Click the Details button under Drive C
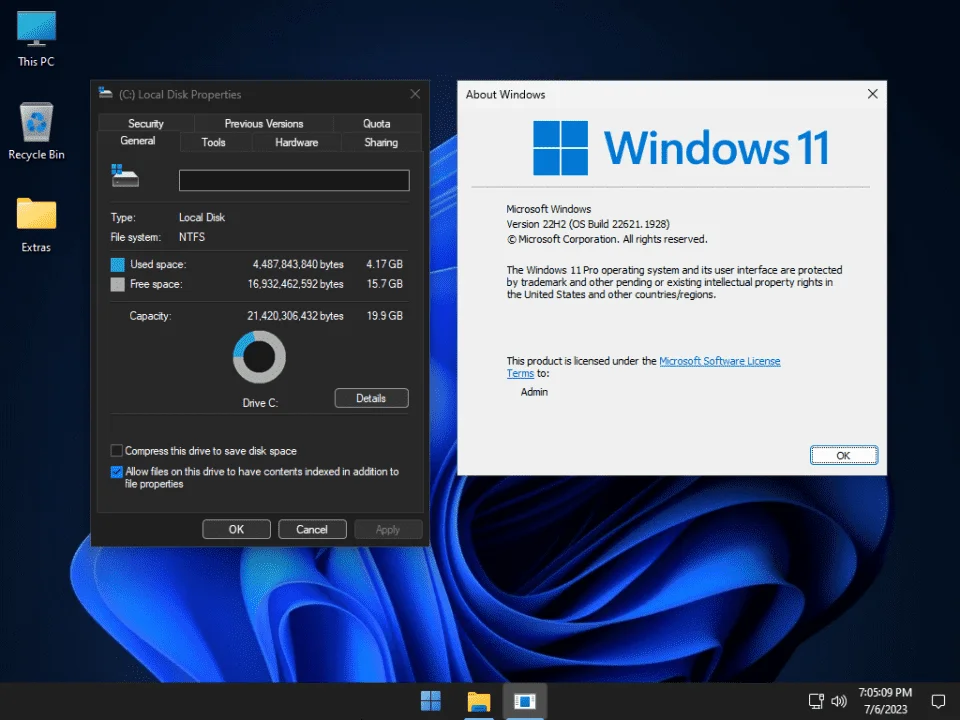960x720 pixels. tap(371, 398)
